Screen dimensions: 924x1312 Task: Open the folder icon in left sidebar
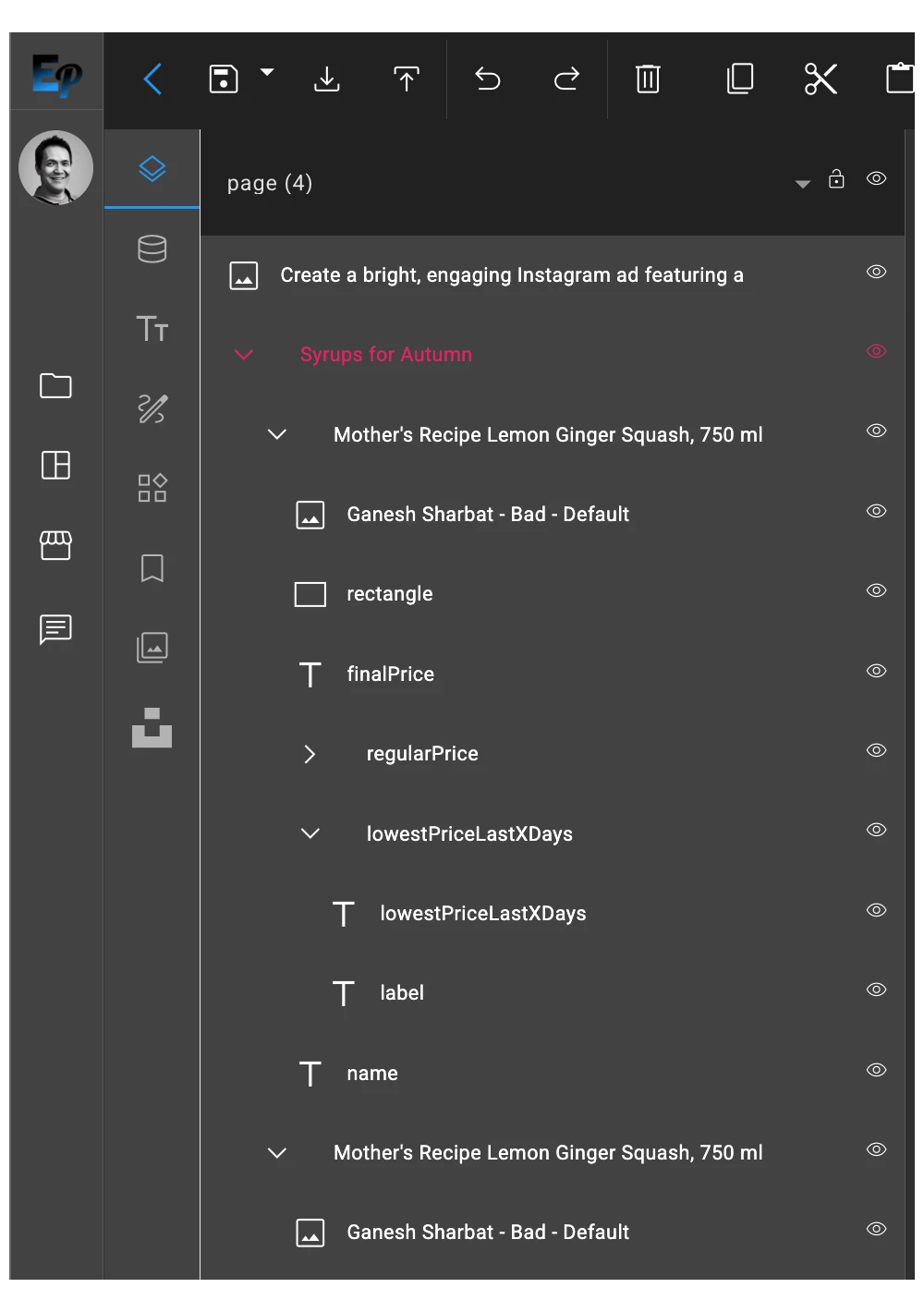tap(55, 385)
